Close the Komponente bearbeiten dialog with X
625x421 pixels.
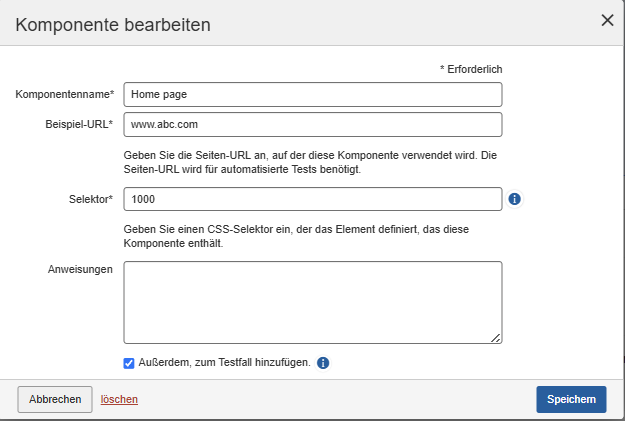point(607,20)
